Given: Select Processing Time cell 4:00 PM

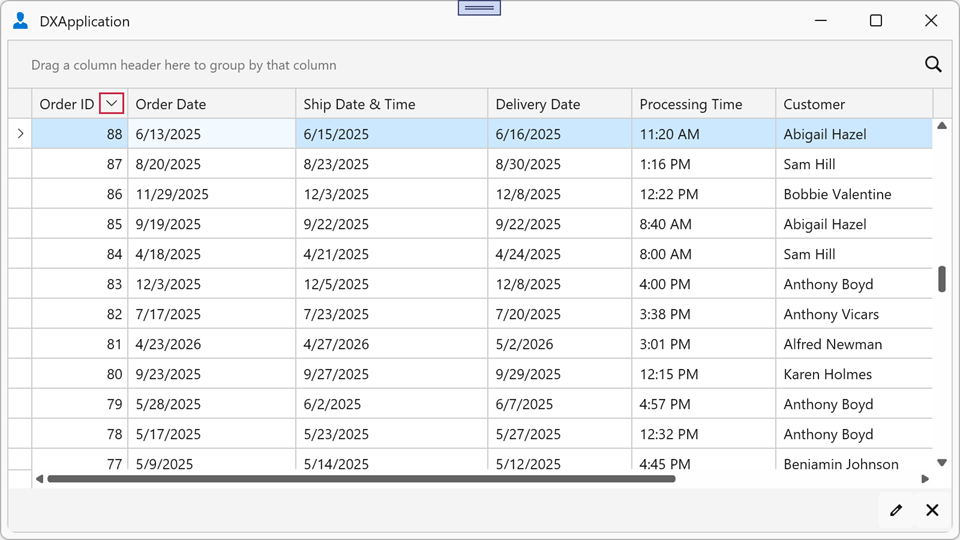Looking at the screenshot, I should tap(703, 284).
